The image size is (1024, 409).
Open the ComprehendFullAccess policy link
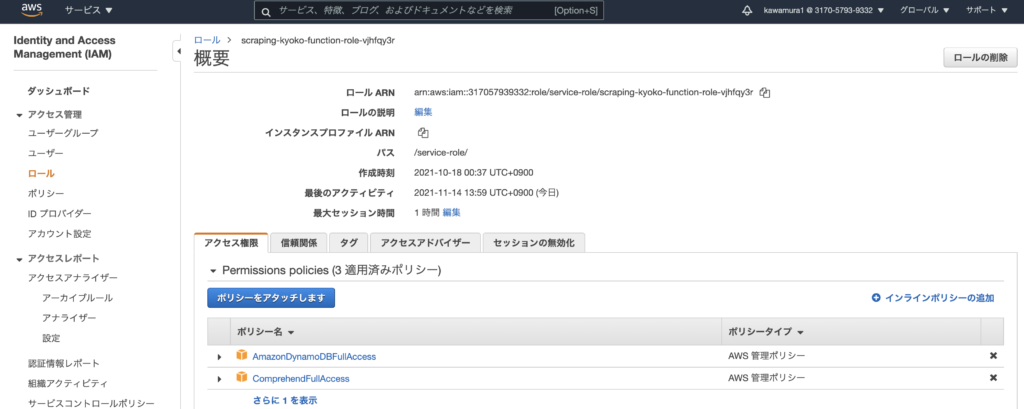[301, 378]
